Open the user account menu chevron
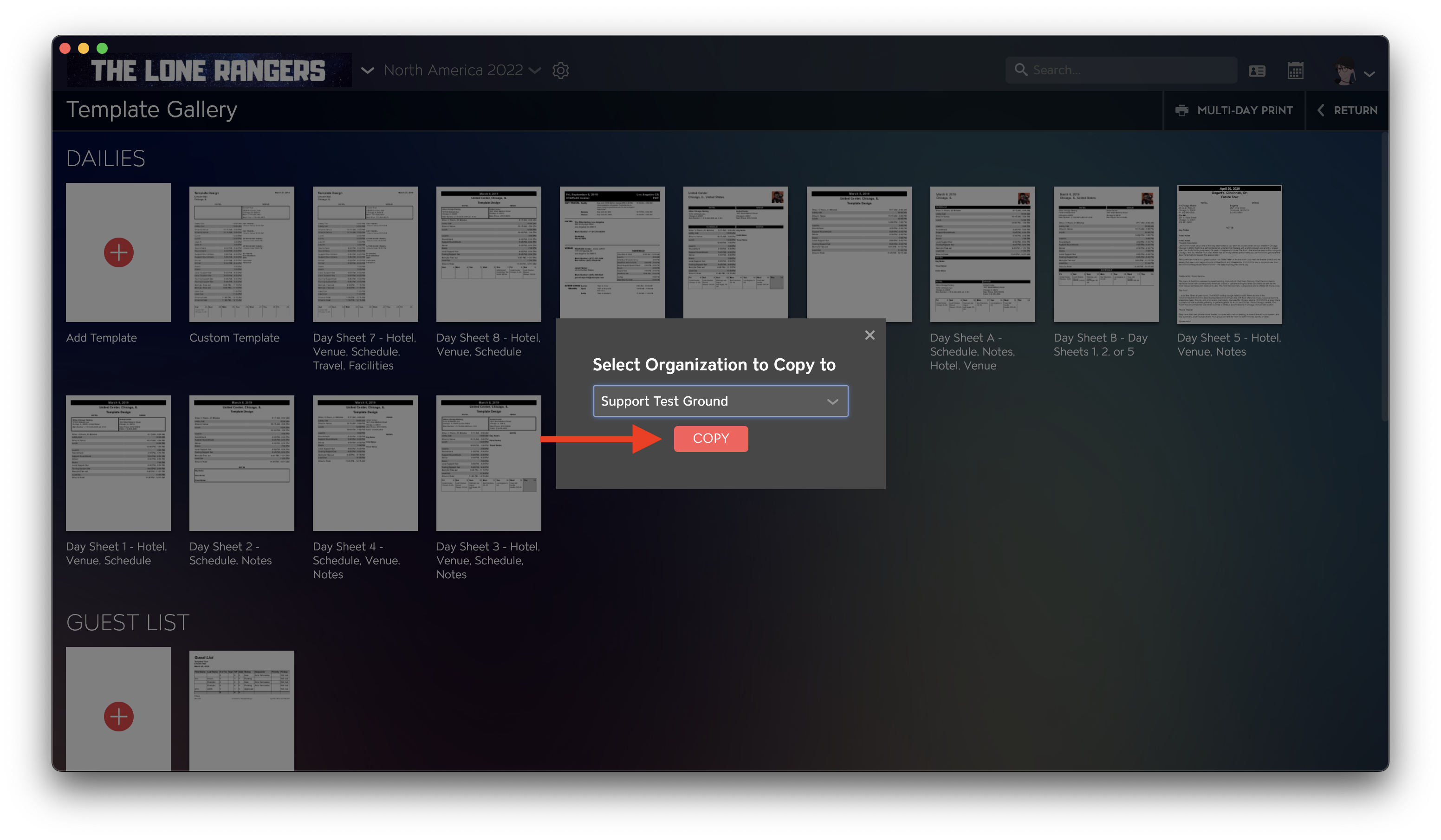Viewport: 1441px width, 840px height. pyautogui.click(x=1370, y=74)
